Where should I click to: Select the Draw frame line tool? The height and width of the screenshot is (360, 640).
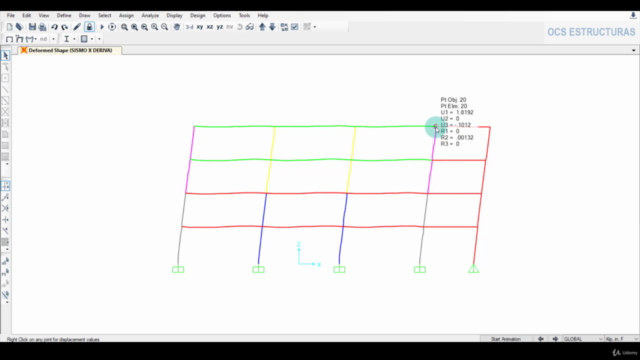5,89
